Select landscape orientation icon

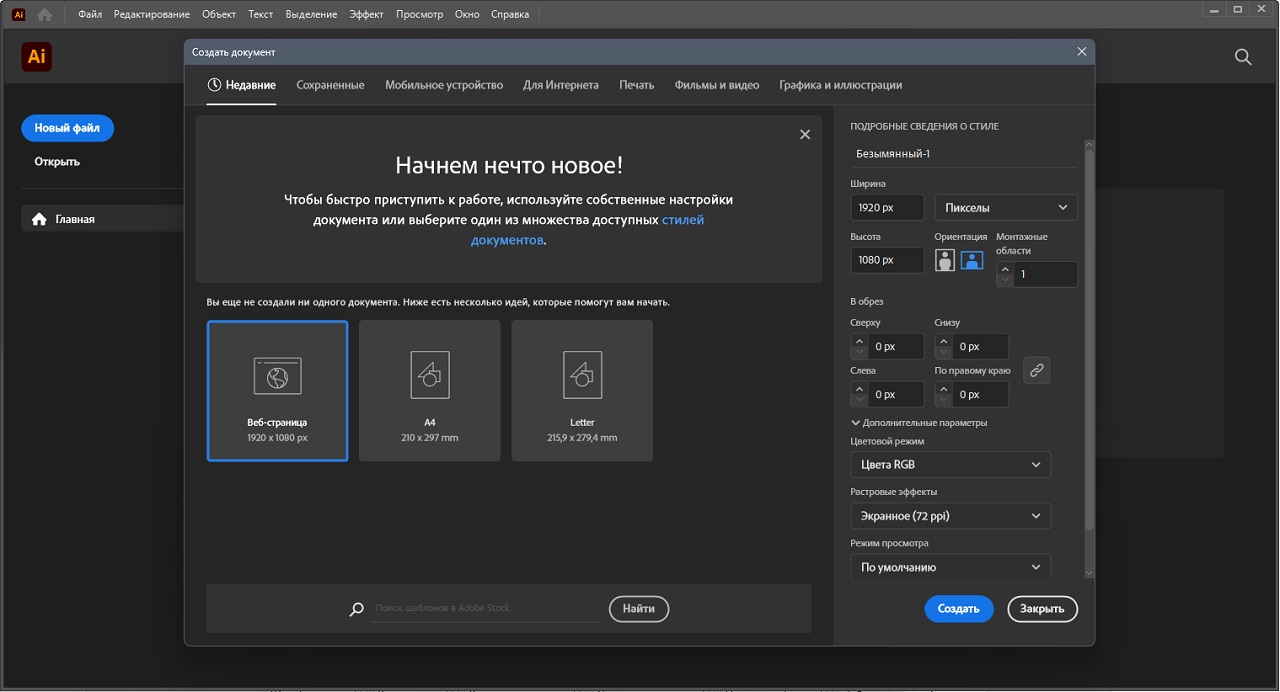972,260
